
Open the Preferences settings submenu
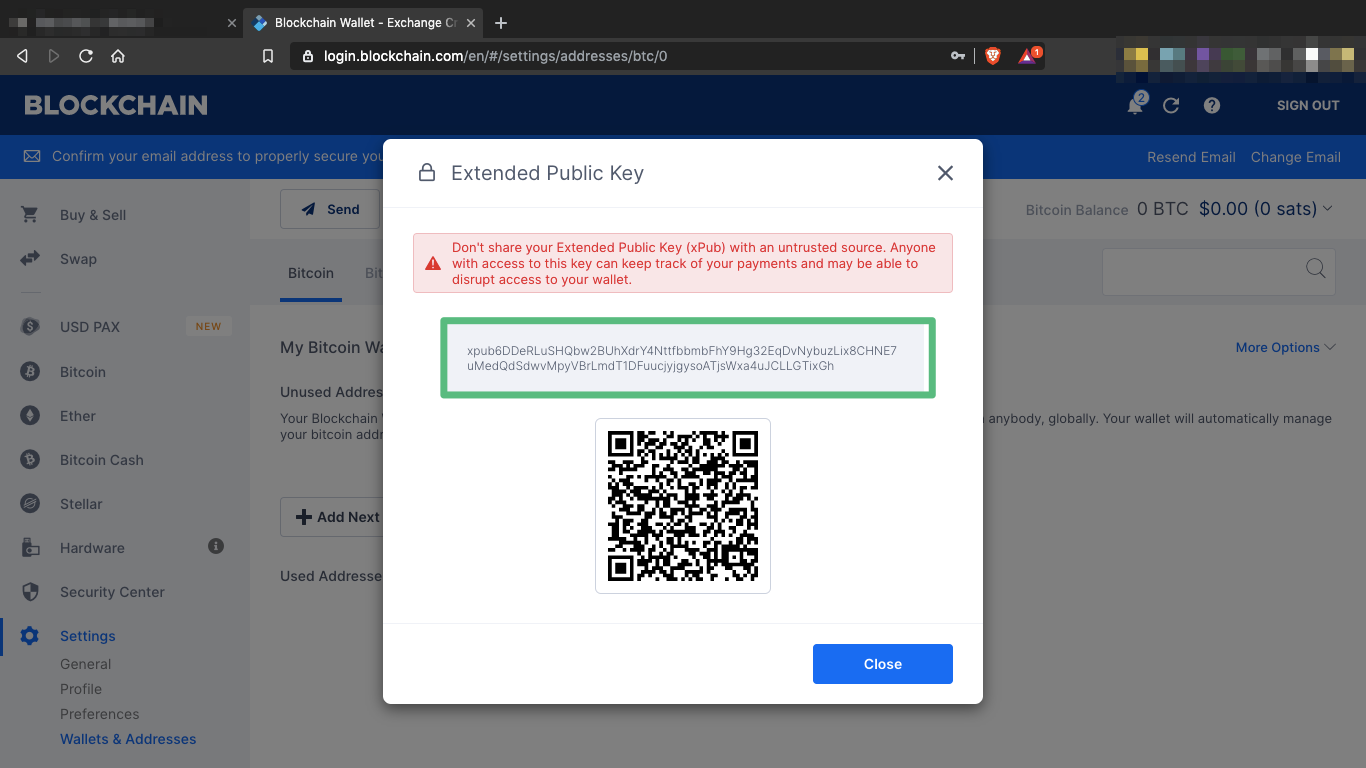coord(100,714)
